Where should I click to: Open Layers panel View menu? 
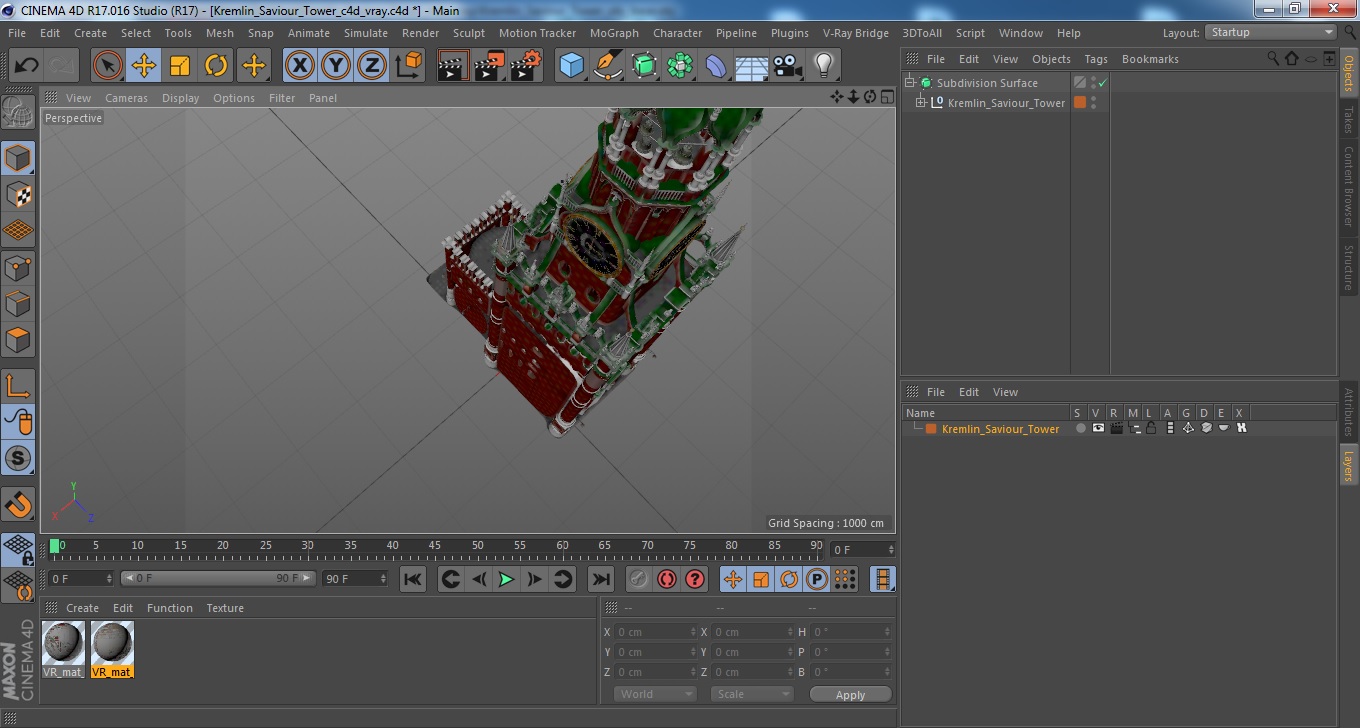[1005, 392]
